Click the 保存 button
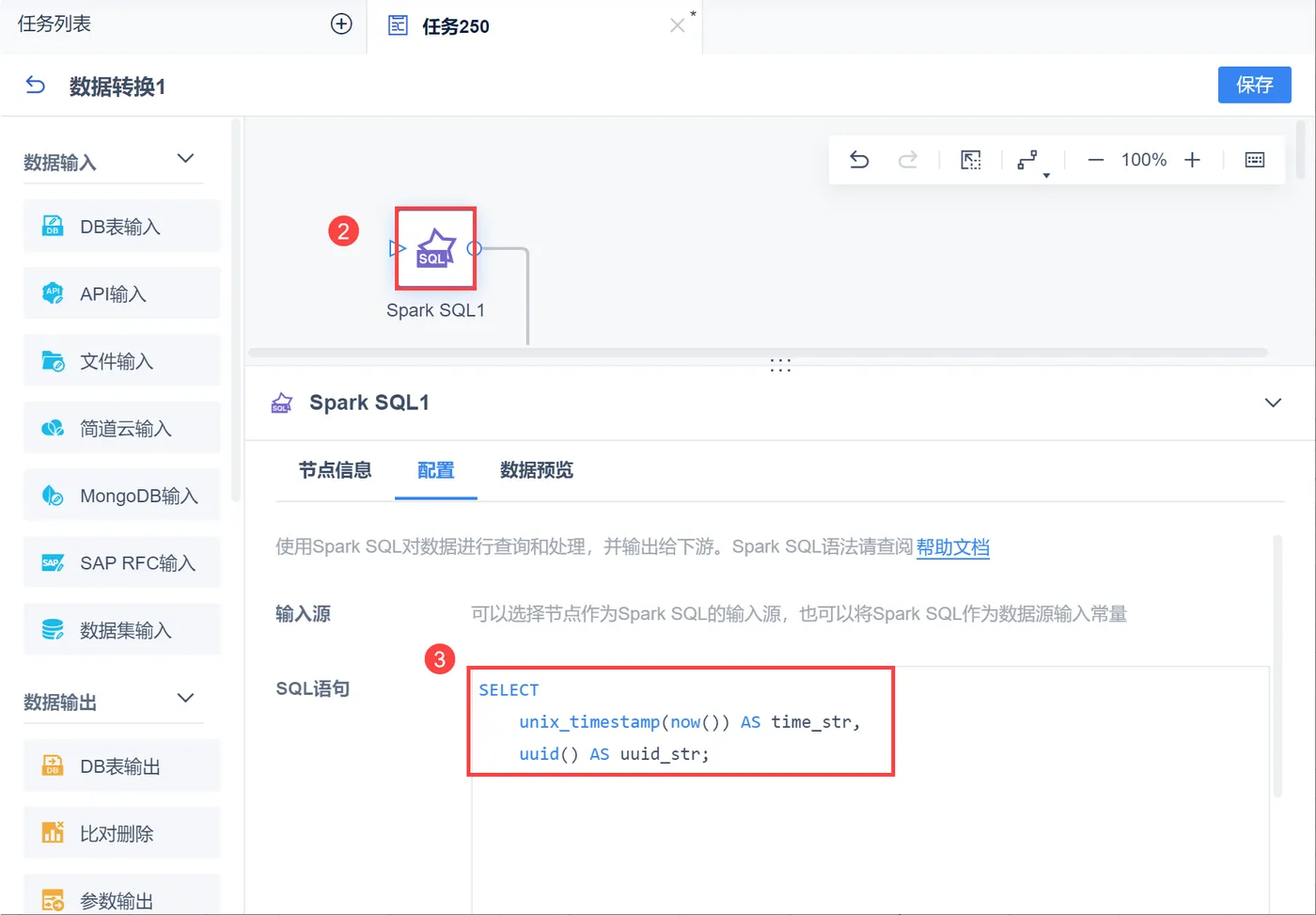 (x=1255, y=85)
